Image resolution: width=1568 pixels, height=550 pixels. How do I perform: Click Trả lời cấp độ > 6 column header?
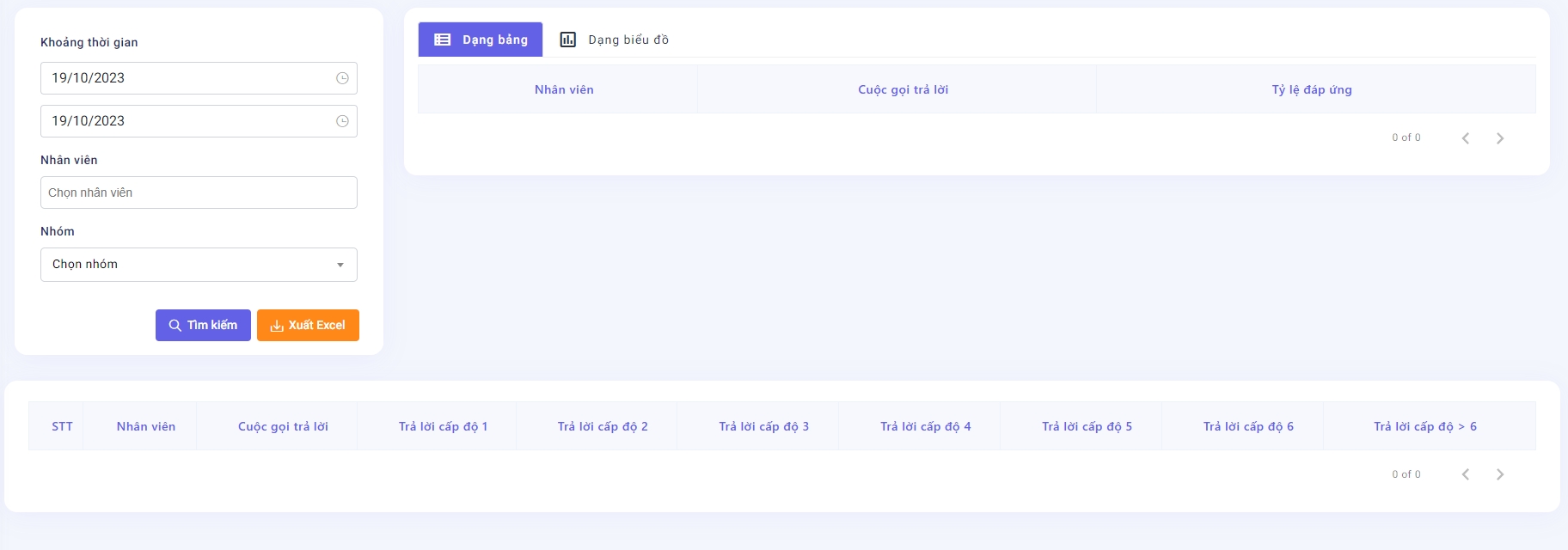point(1424,426)
